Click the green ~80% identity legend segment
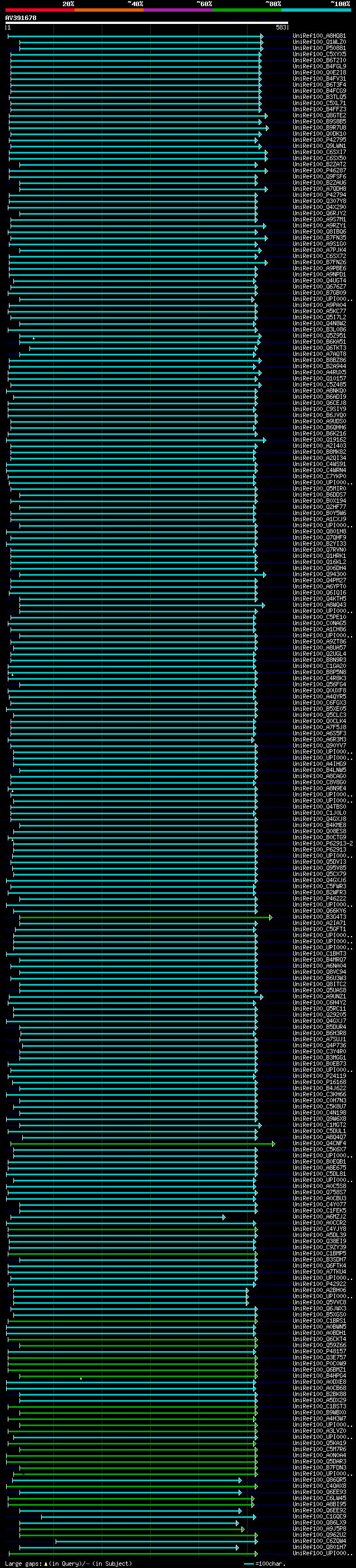The width and height of the screenshot is (356, 1568). pyautogui.click(x=247, y=10)
